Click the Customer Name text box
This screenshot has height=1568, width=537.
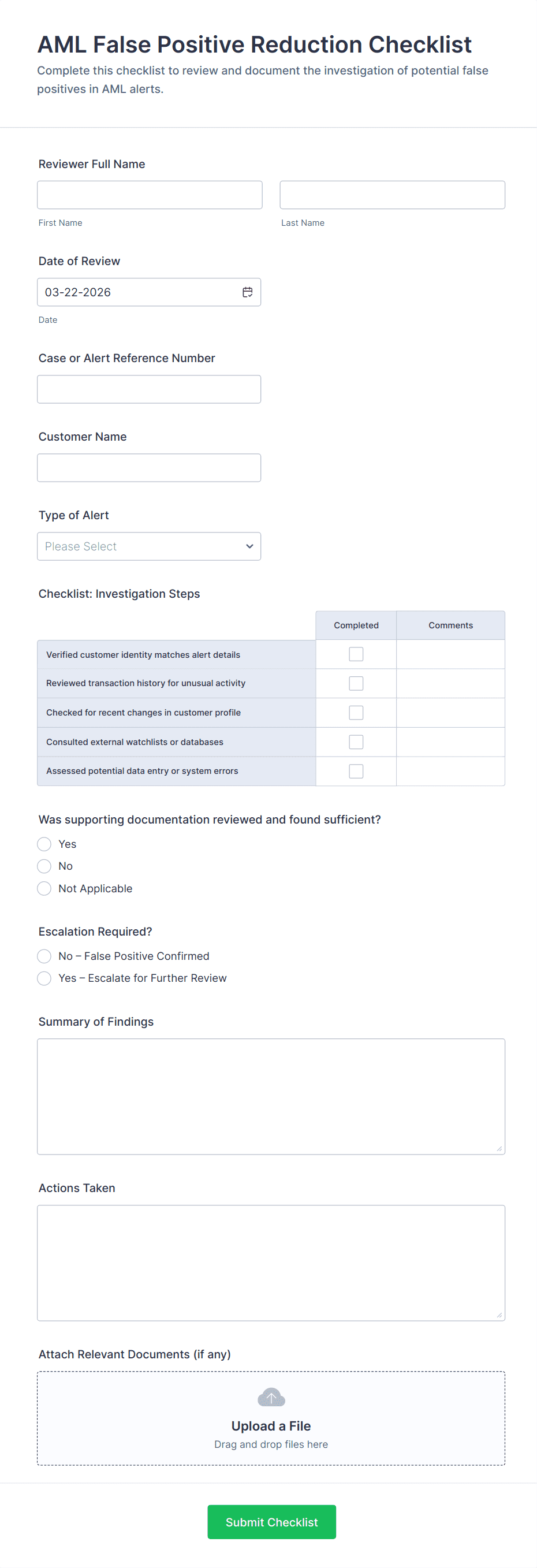tap(149, 467)
